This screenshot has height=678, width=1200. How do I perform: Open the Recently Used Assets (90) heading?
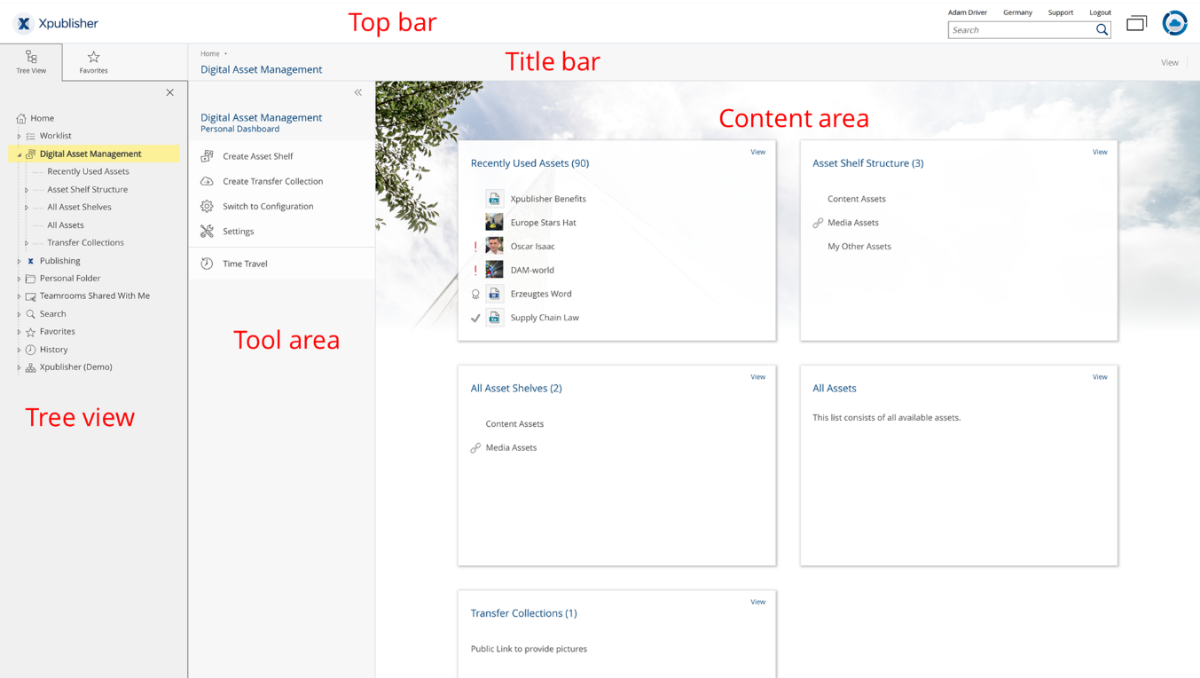click(530, 163)
